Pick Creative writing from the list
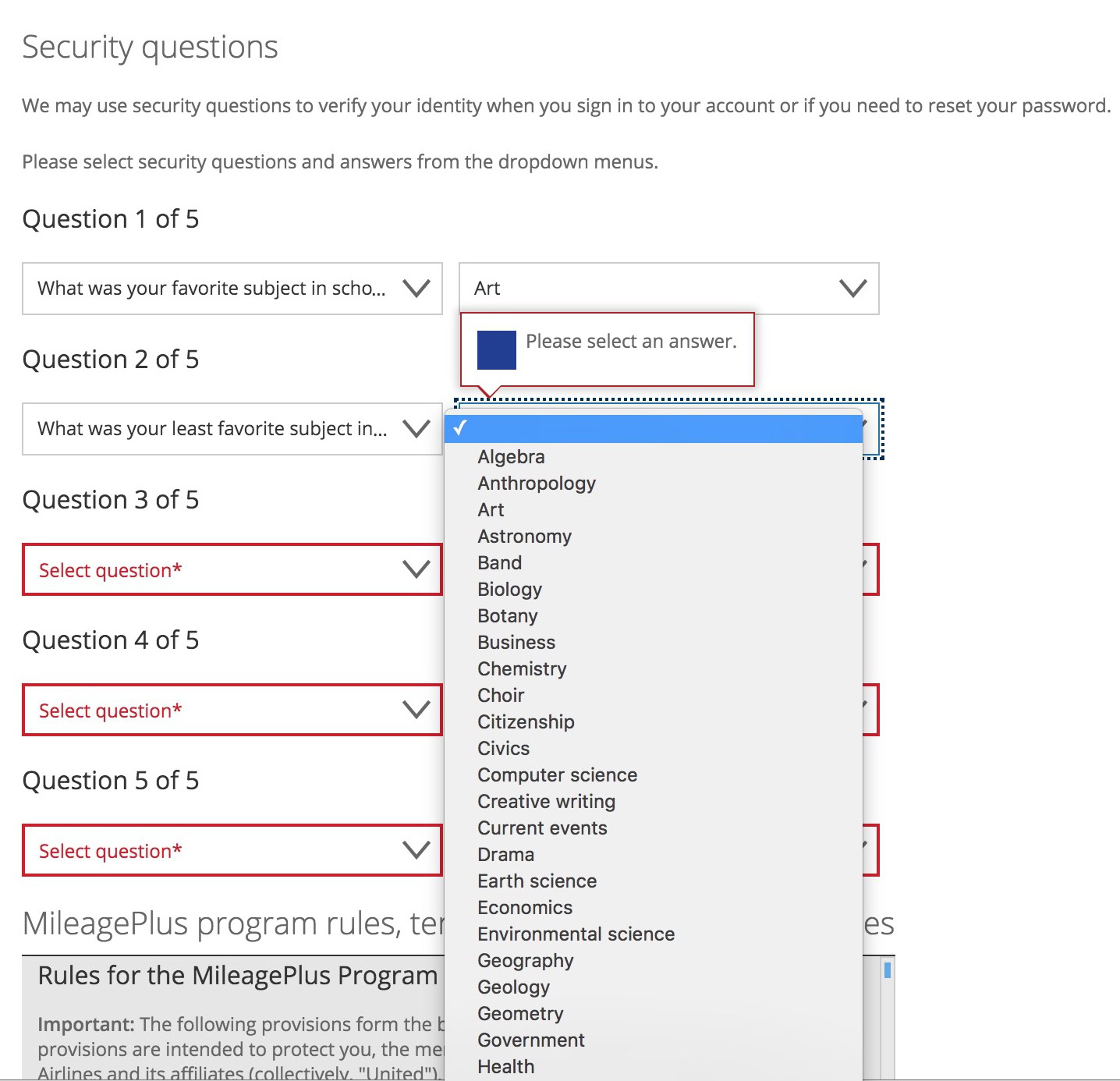The width and height of the screenshot is (1120, 1081). point(546,802)
